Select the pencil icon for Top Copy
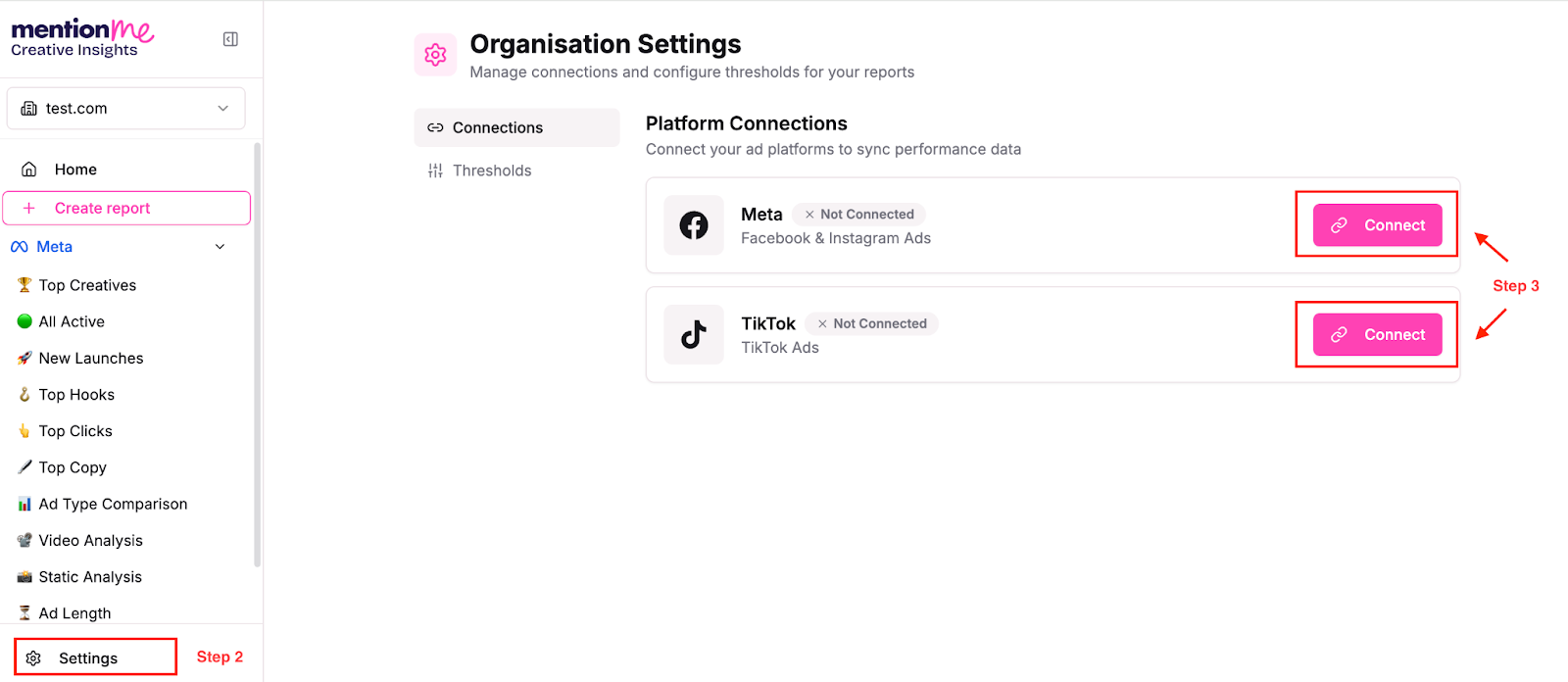The image size is (1568, 682). (24, 466)
